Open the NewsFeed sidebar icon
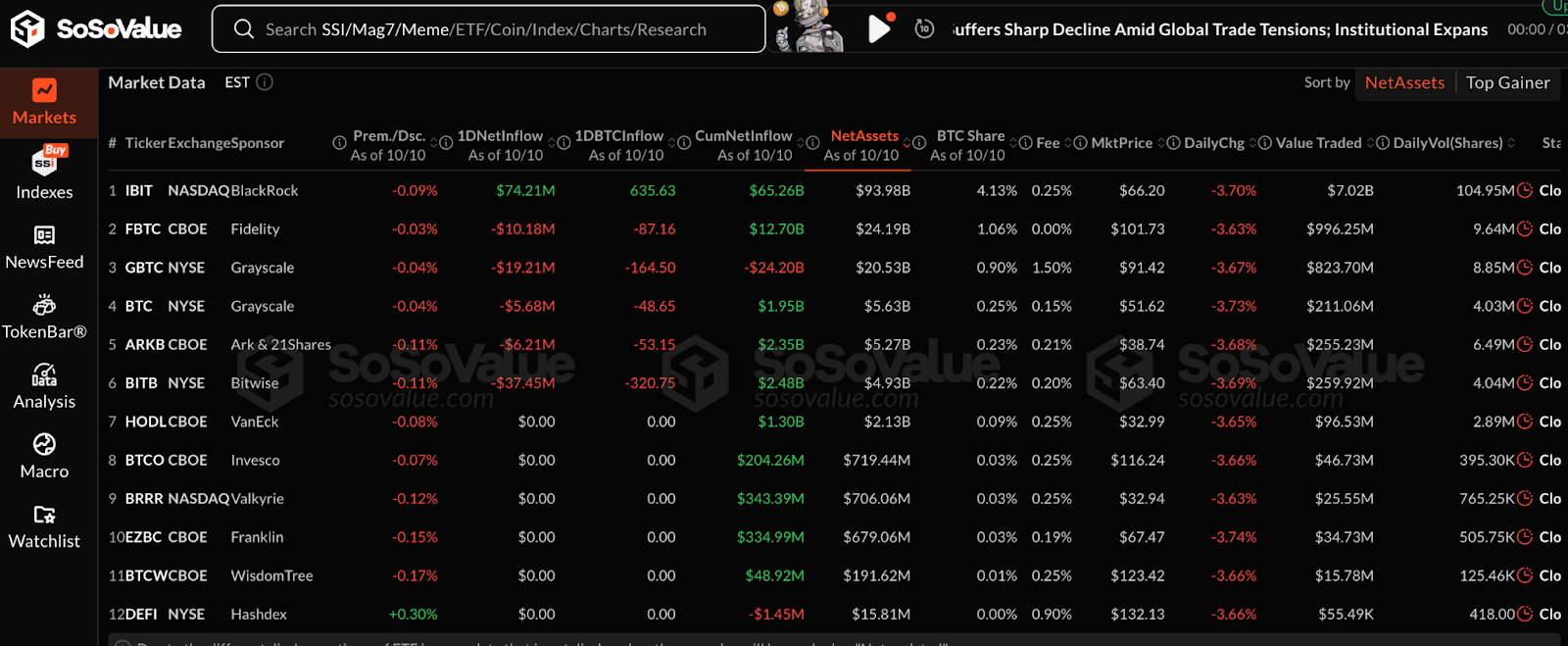This screenshot has height=646, width=1568. 44,235
